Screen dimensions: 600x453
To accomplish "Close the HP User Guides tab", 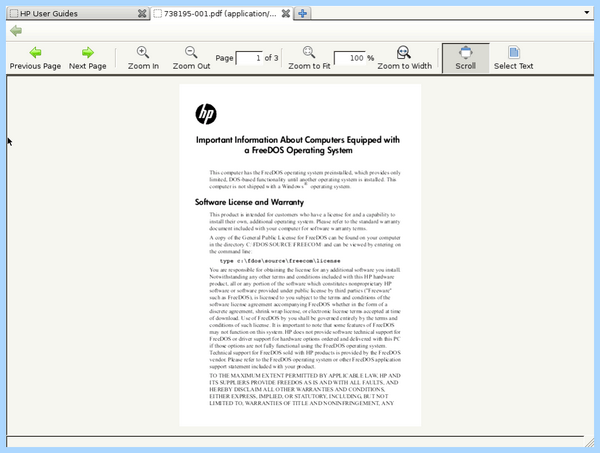I will pos(142,13).
